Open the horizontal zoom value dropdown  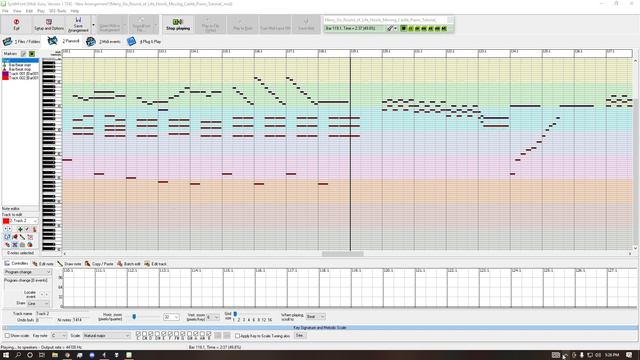click(171, 317)
